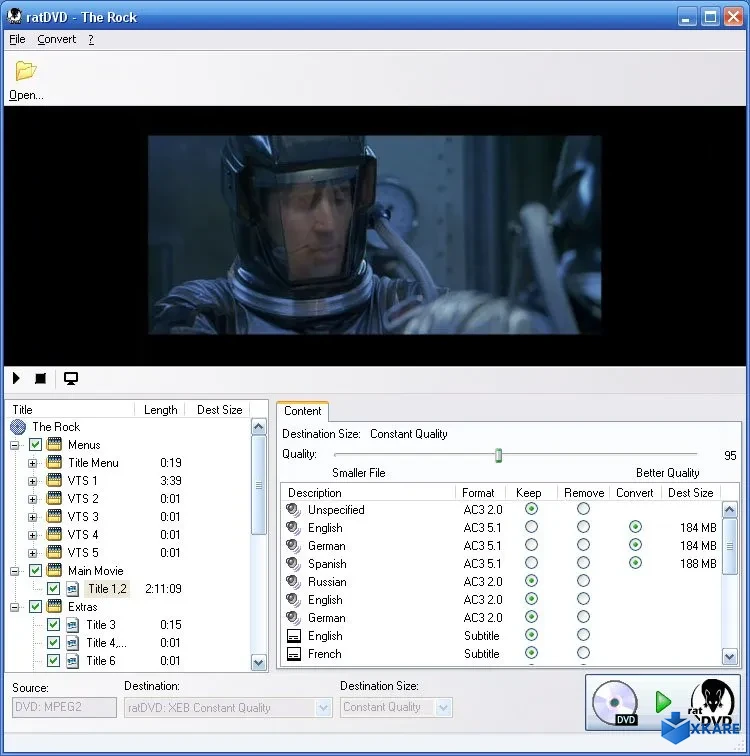750x756 pixels.
Task: Click the Source DVD: MPEG2 field
Action: (x=64, y=707)
